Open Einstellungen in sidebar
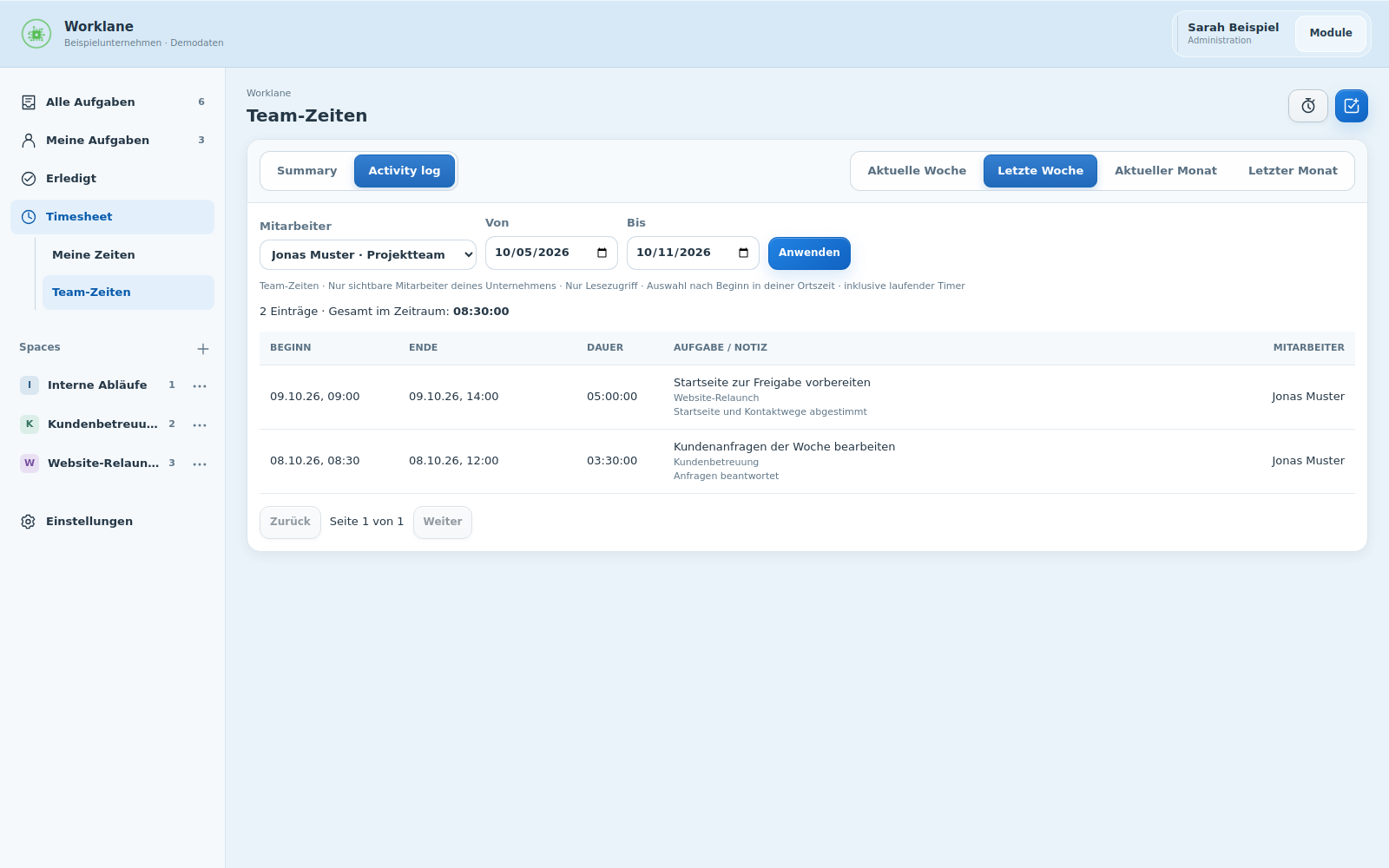1389x868 pixels. tap(113, 522)
